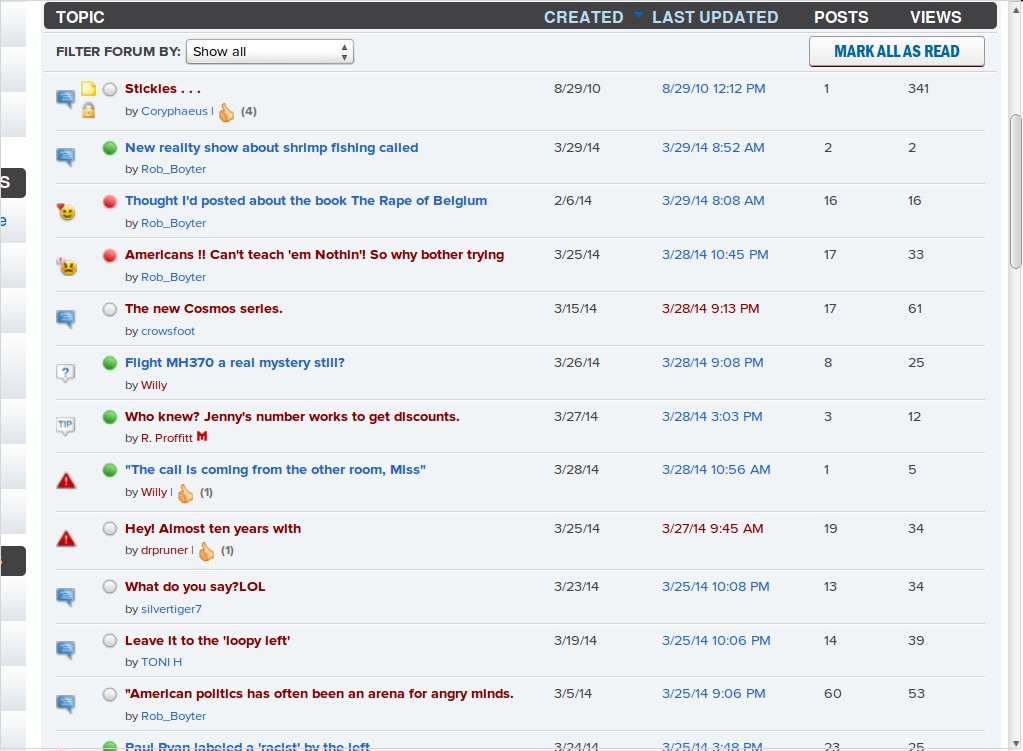Sort topics by Last Updated column
The height and width of the screenshot is (751, 1023).
[715, 17]
